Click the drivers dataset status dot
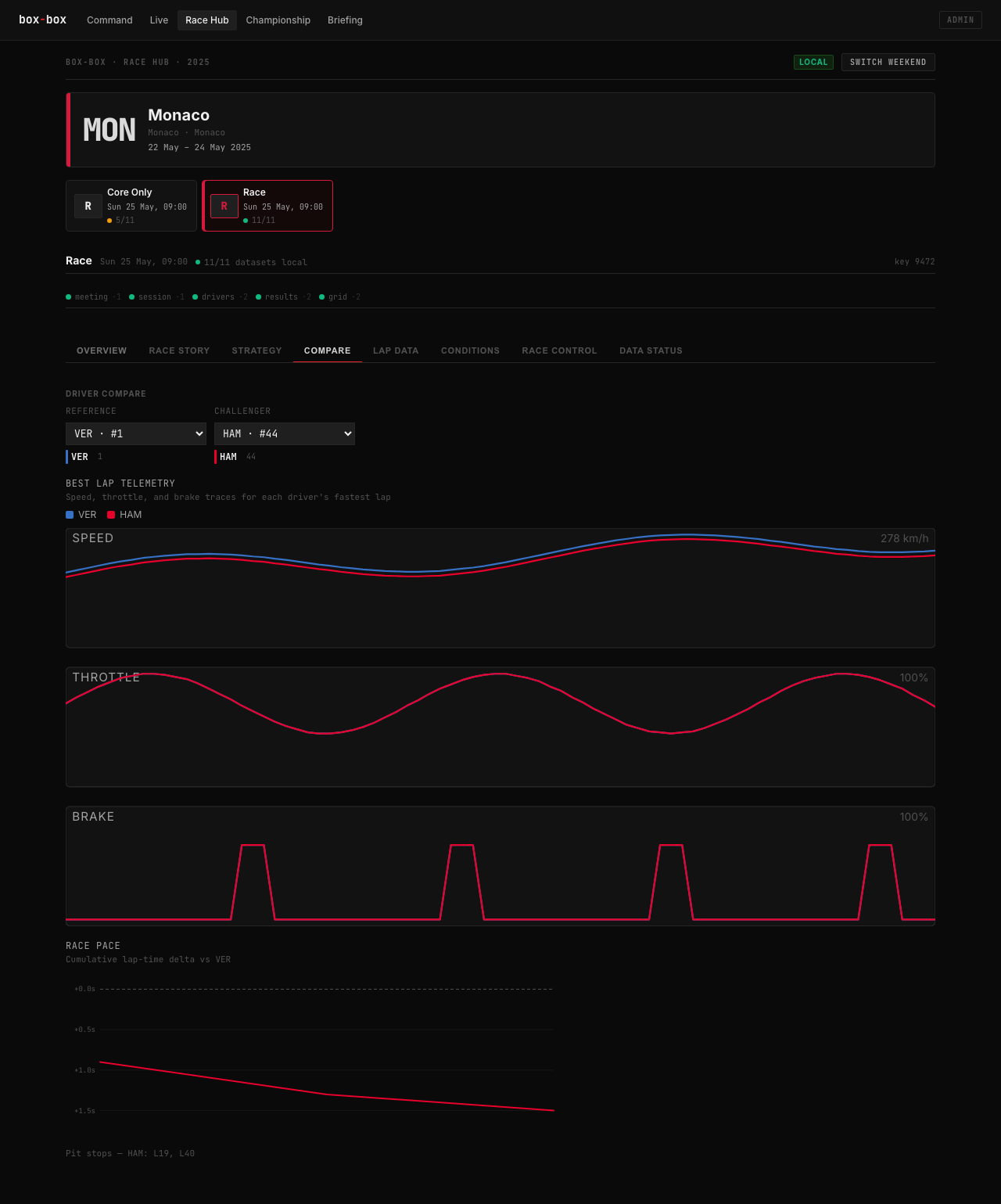The image size is (1001, 1204). tap(196, 297)
